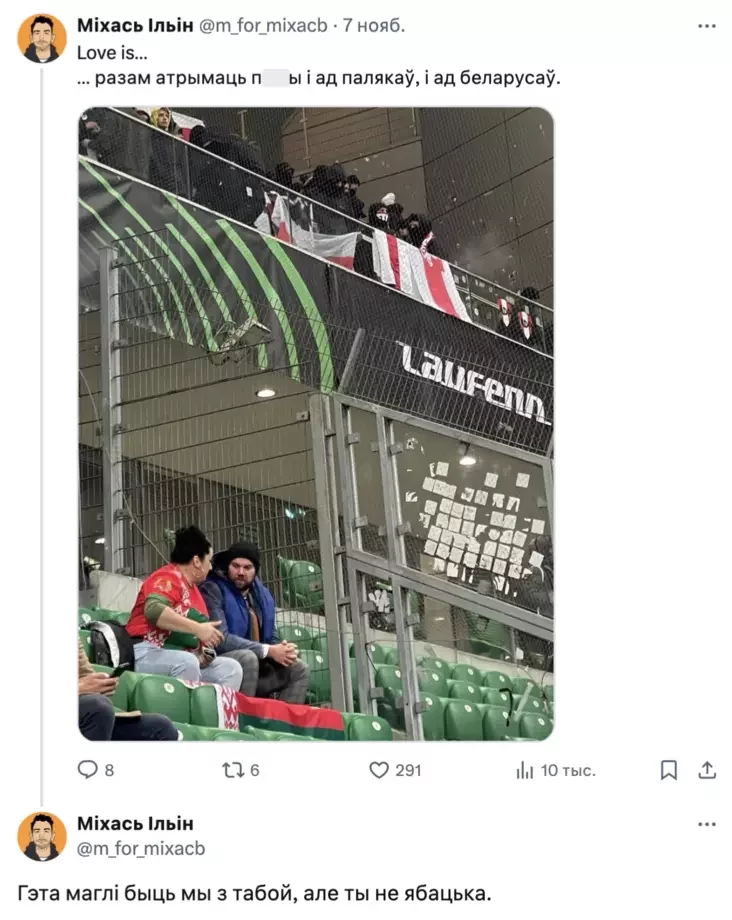Click the reply speech-bubble icon
Viewport: 732px width, 920px height.
[x=87, y=769]
